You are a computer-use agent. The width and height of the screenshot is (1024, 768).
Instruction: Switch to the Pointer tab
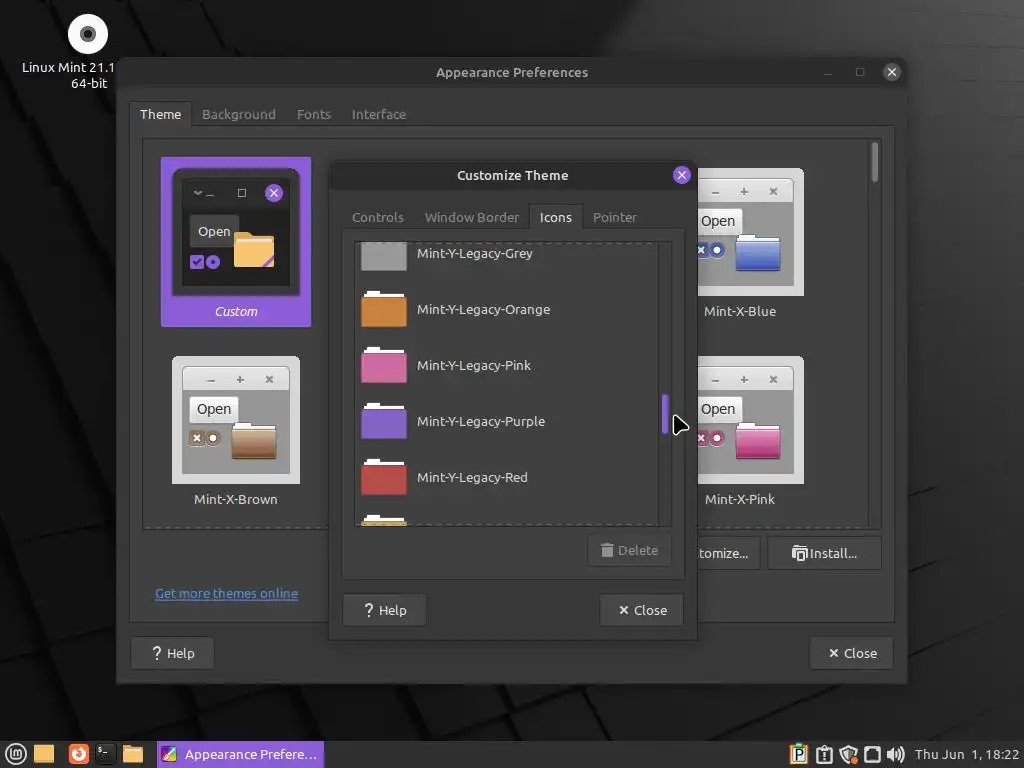click(615, 217)
